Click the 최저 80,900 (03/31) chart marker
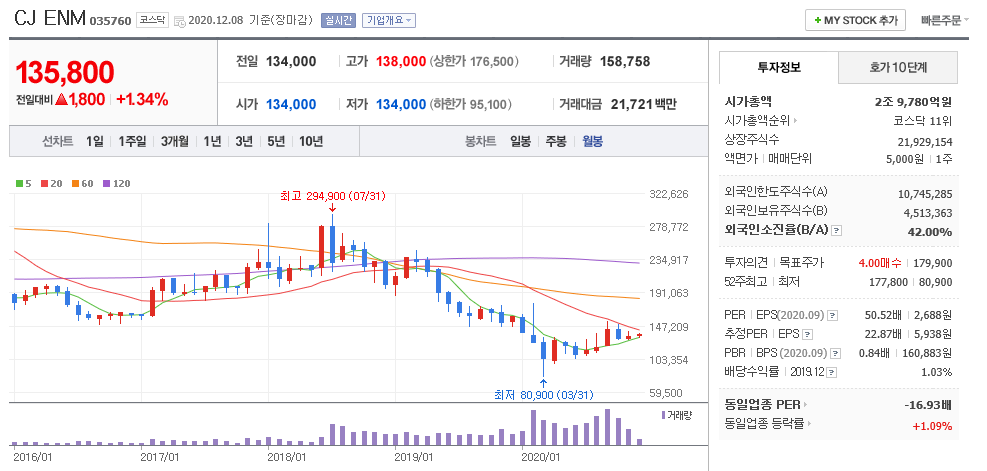 tap(544, 395)
